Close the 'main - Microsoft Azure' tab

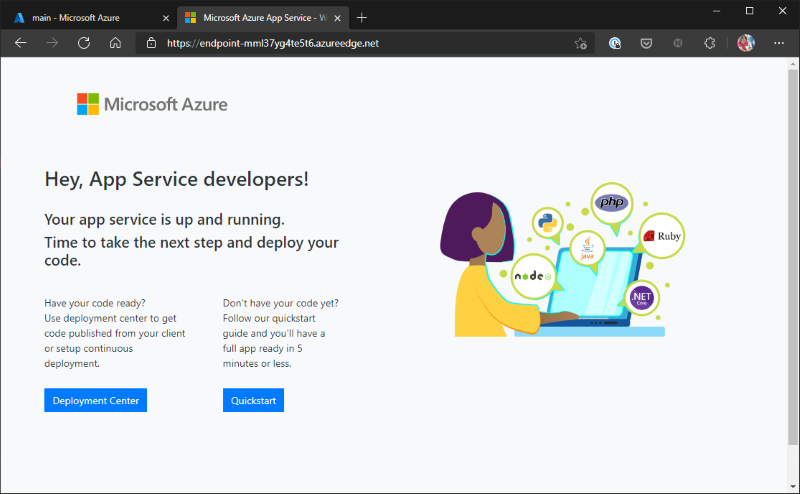pyautogui.click(x=166, y=18)
